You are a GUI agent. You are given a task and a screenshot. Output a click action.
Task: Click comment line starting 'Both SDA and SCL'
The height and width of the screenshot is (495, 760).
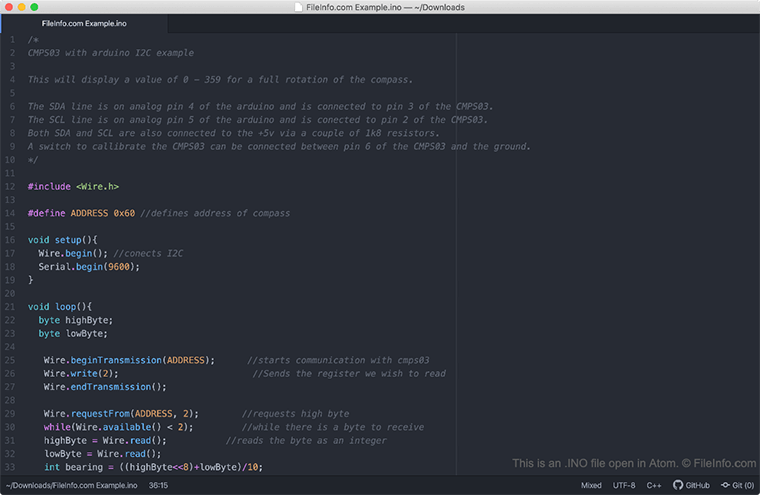[x=234, y=133]
